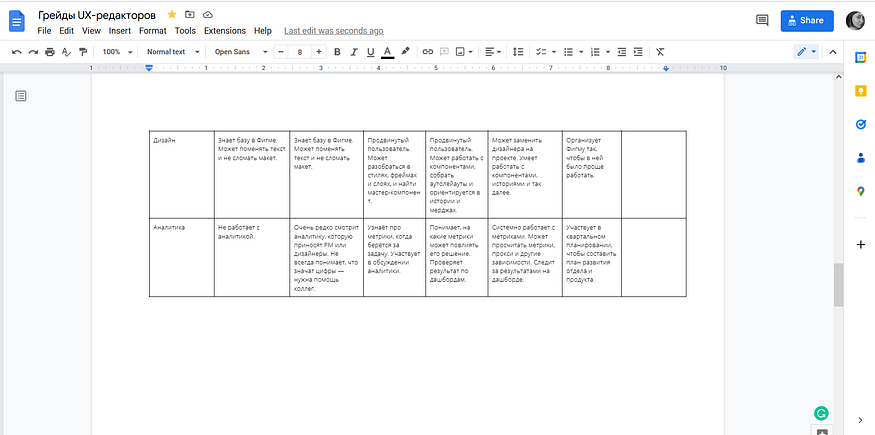Open the Help menu
This screenshot has height=435, width=875.
[x=263, y=31]
